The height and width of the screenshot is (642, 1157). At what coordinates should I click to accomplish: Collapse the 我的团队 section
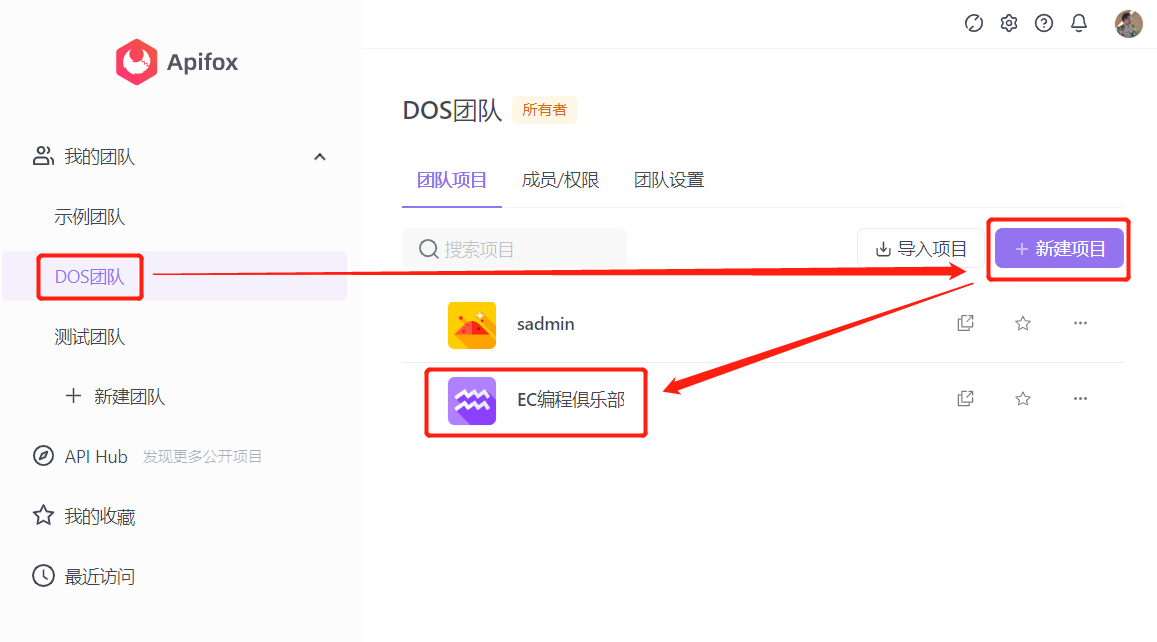[x=319, y=156]
